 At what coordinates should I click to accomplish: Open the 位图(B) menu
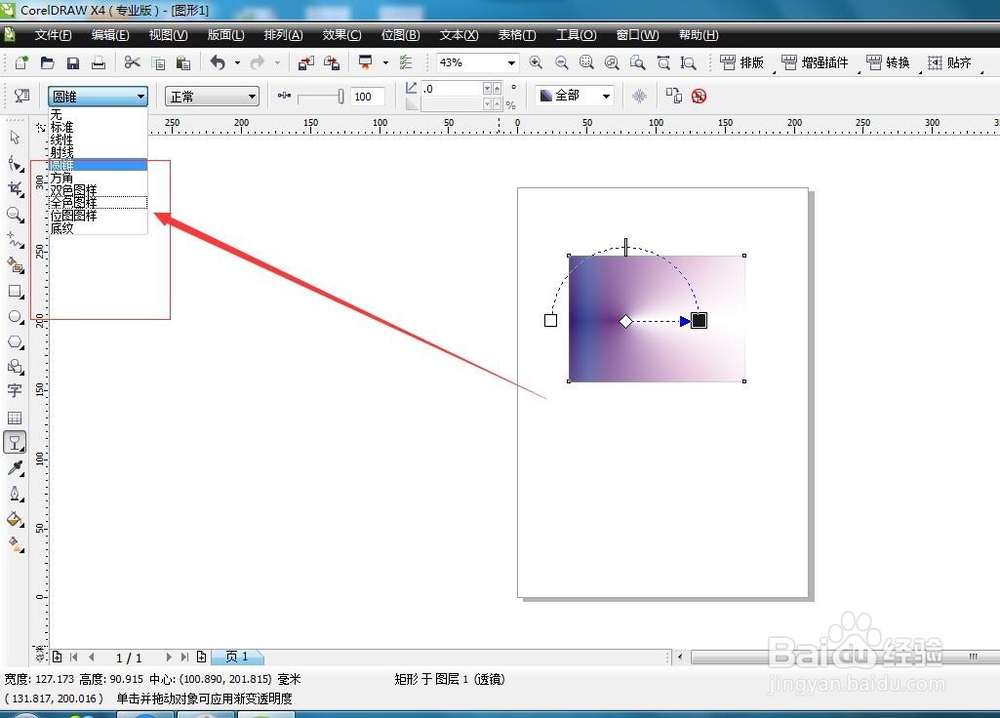pos(401,35)
